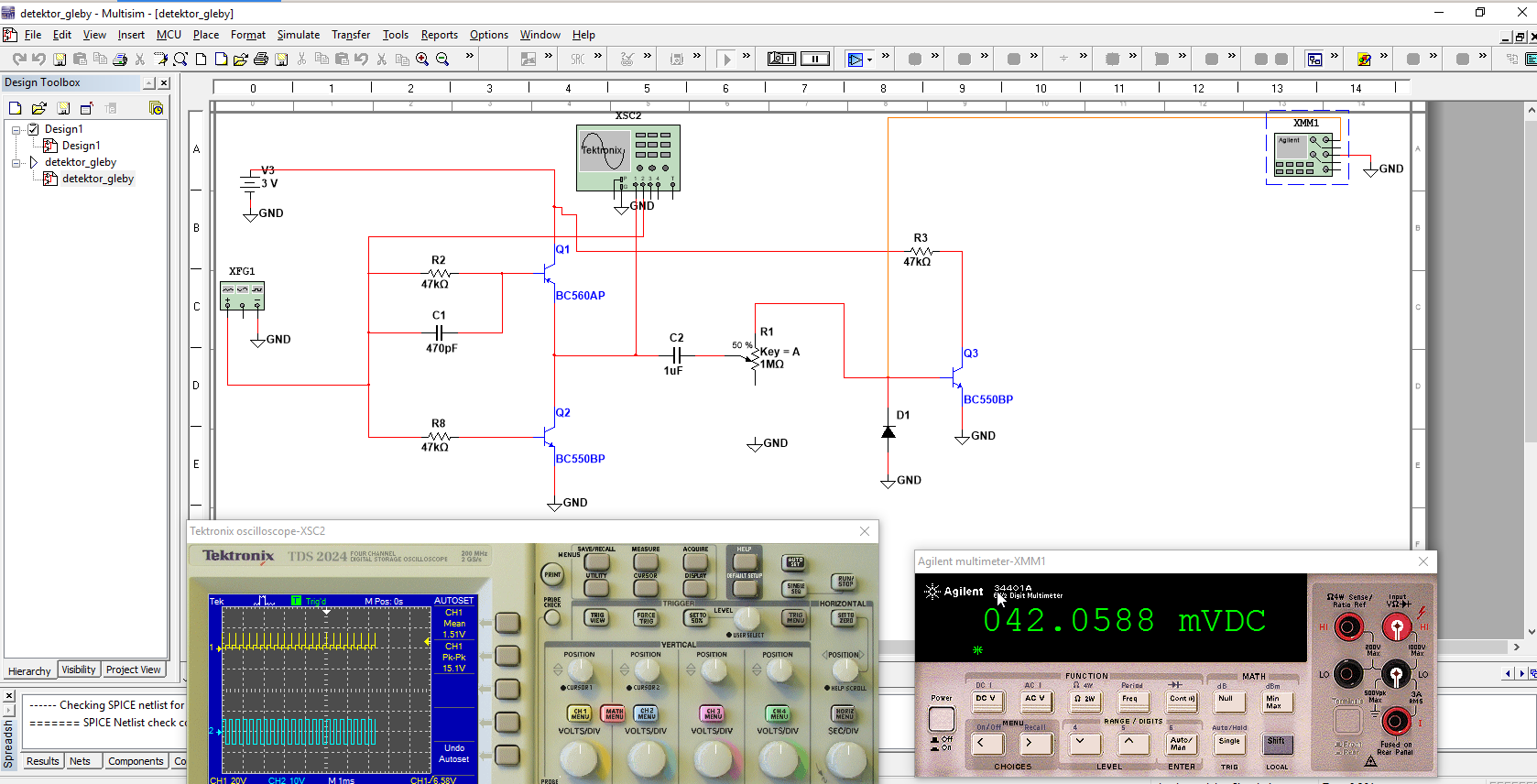Switch to the Visibility tab
The height and width of the screenshot is (784, 1537).
coord(79,670)
